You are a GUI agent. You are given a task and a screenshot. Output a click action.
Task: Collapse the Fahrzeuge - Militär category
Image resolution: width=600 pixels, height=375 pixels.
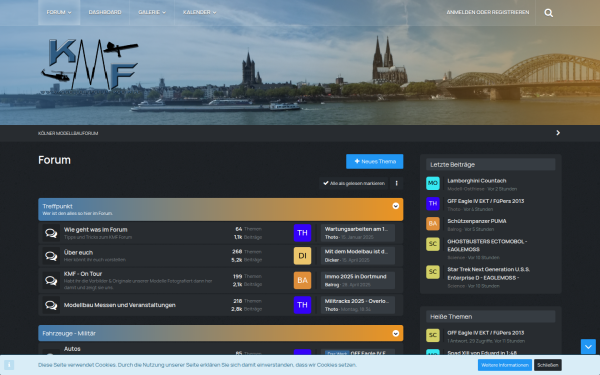pyautogui.click(x=396, y=333)
